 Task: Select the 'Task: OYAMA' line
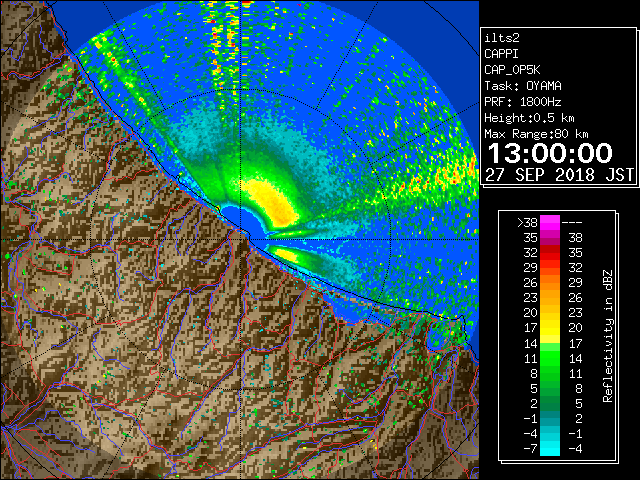point(523,86)
